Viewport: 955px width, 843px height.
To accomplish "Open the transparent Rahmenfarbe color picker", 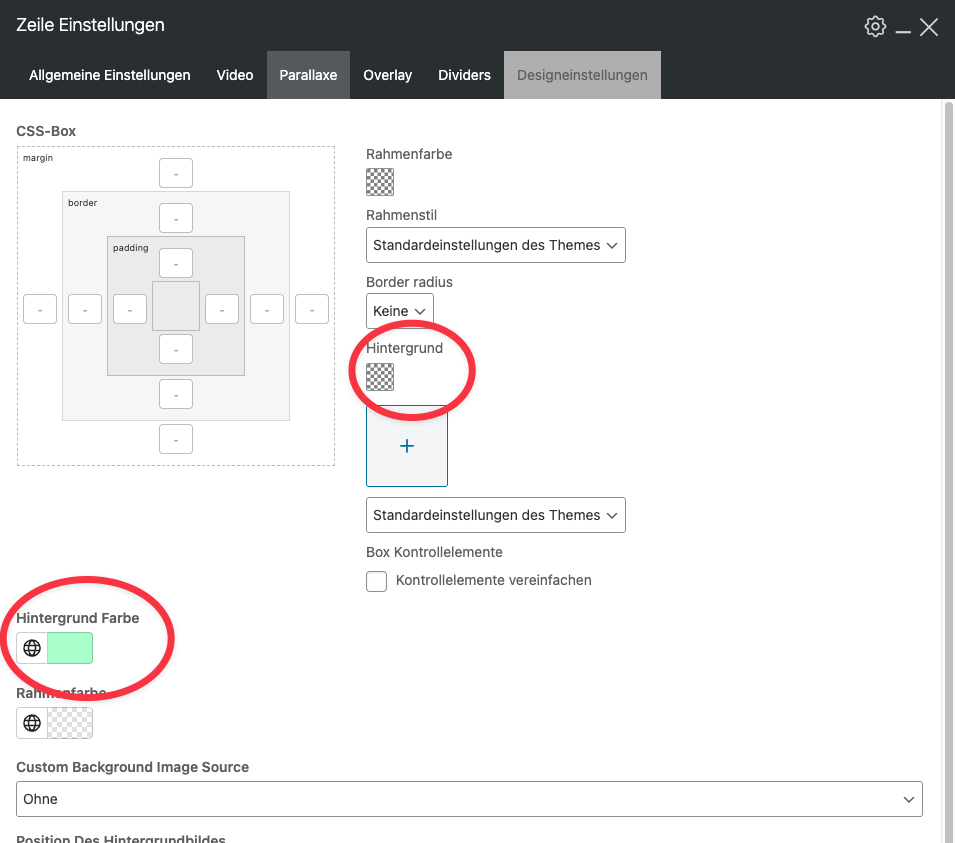I will tap(380, 182).
